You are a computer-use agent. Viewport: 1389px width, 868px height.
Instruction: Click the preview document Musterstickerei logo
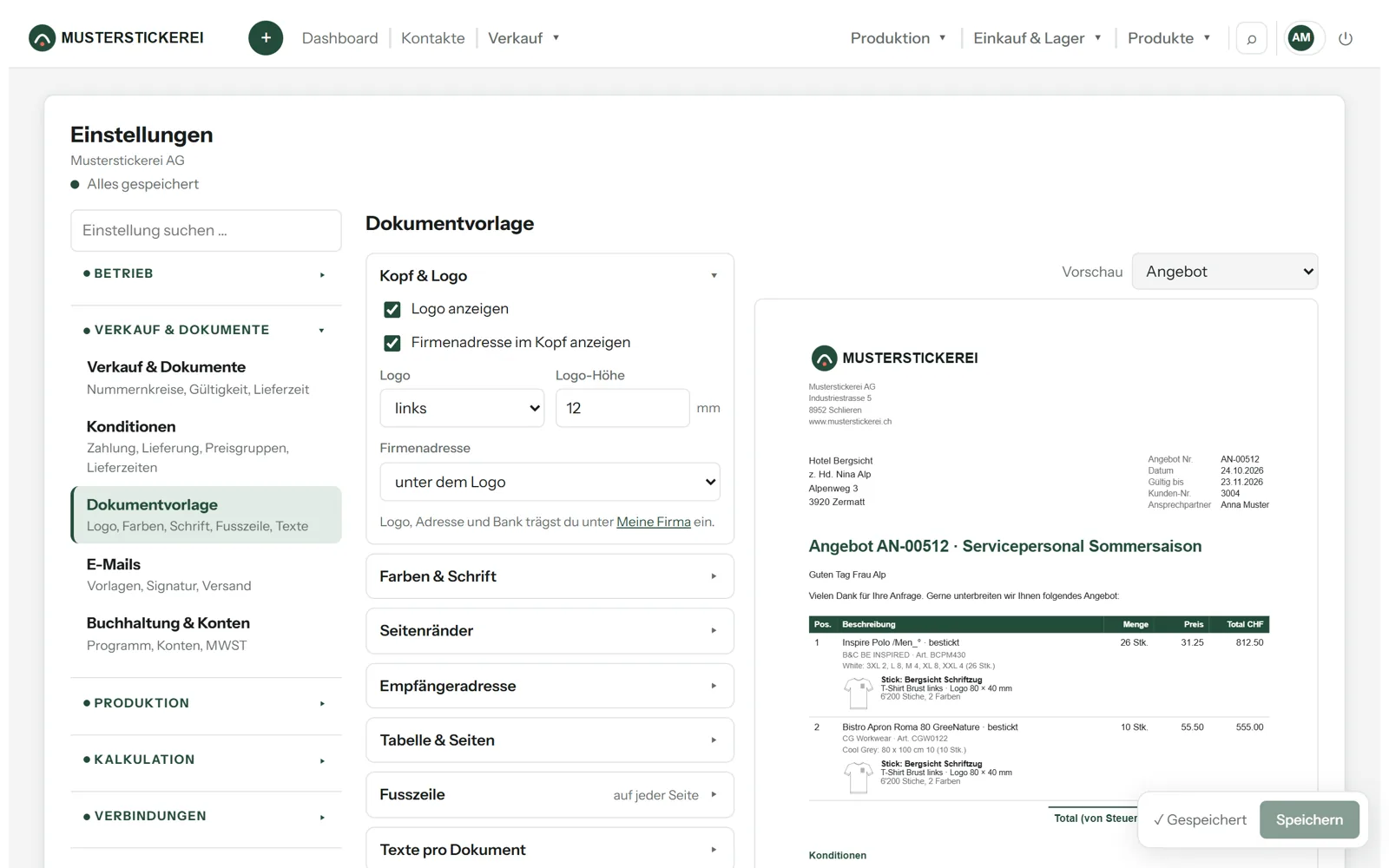tap(894, 358)
